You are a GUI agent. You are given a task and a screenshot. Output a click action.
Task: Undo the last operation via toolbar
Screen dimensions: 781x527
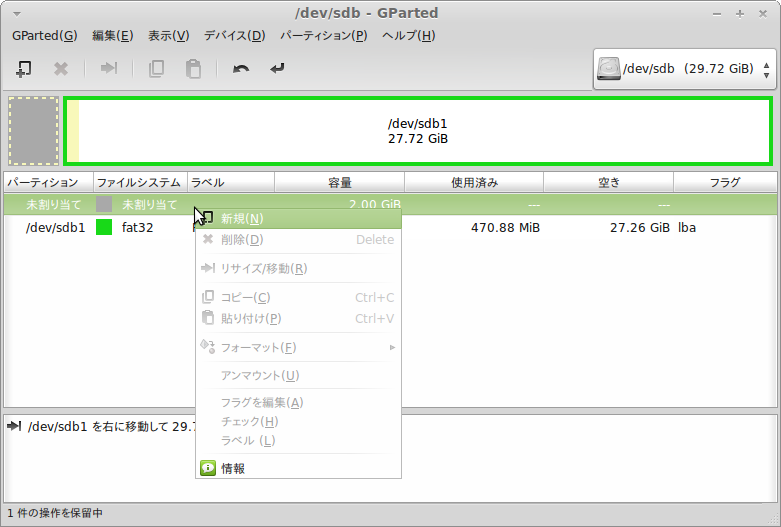pyautogui.click(x=241, y=69)
